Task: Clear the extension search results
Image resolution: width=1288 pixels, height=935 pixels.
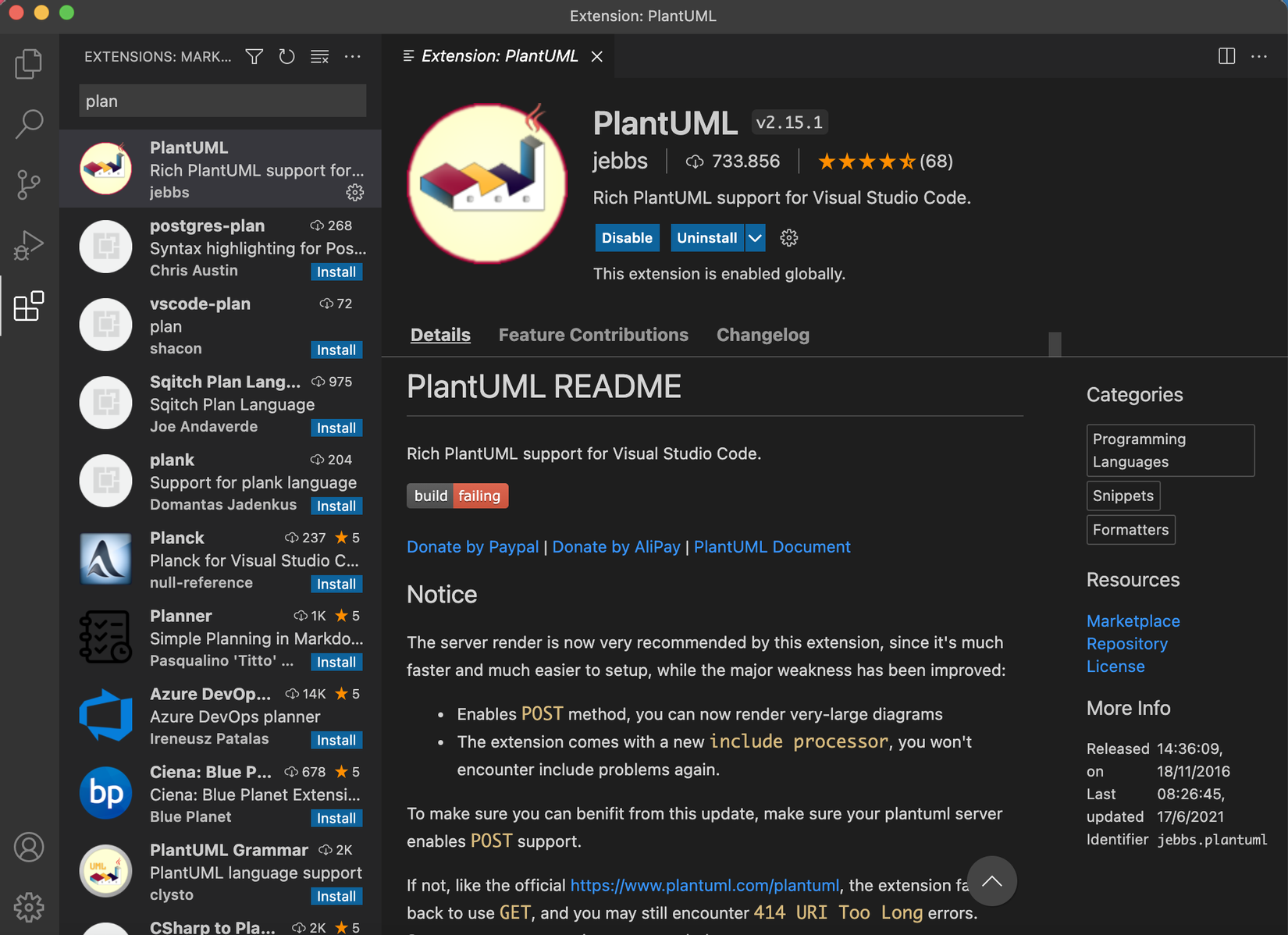Action: (x=319, y=56)
